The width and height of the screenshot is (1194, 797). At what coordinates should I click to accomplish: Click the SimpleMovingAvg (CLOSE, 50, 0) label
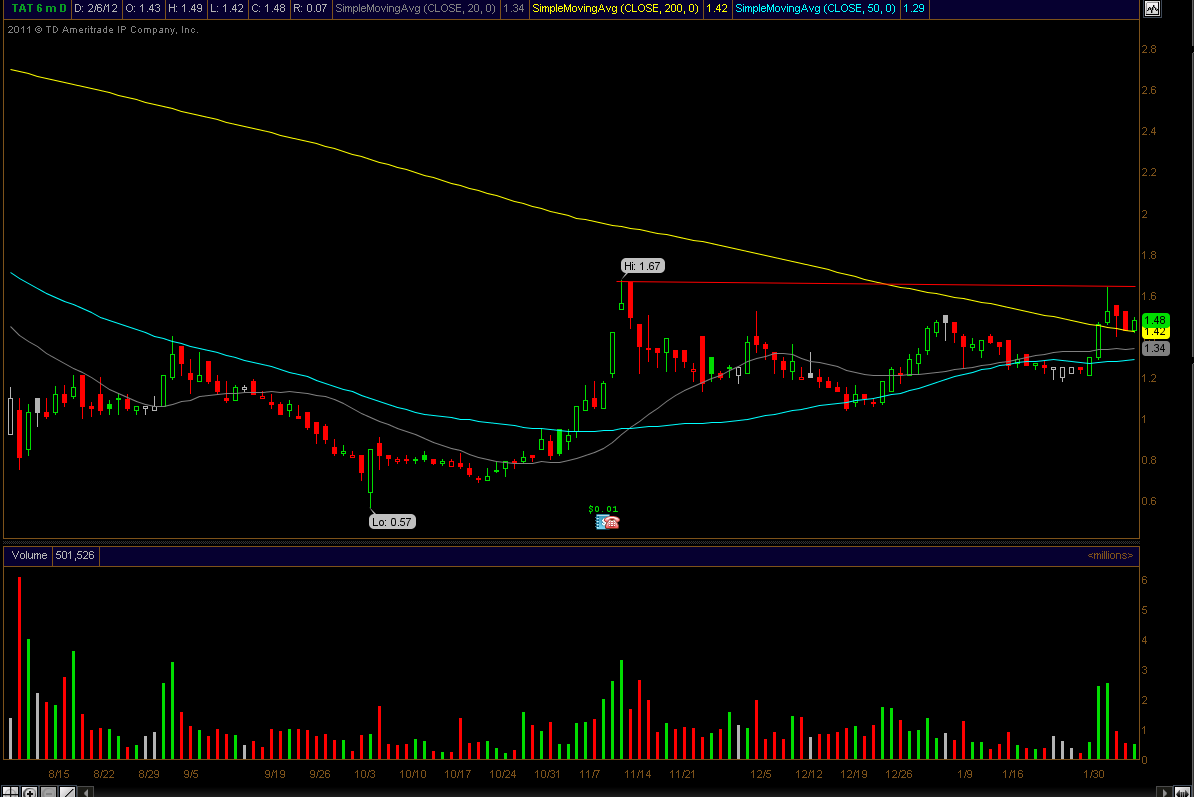point(816,8)
